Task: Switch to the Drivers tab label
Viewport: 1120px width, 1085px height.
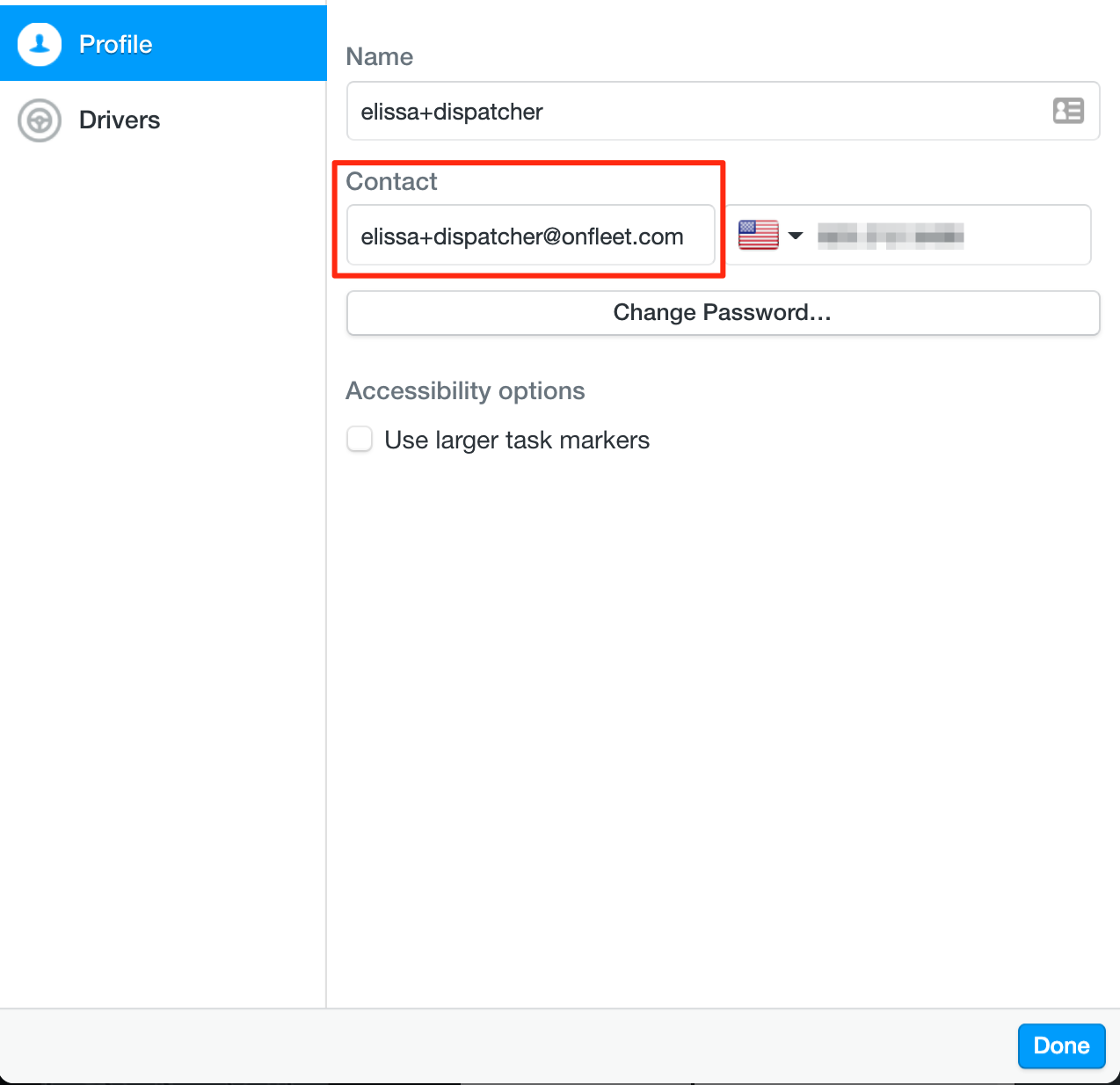Action: [x=120, y=120]
